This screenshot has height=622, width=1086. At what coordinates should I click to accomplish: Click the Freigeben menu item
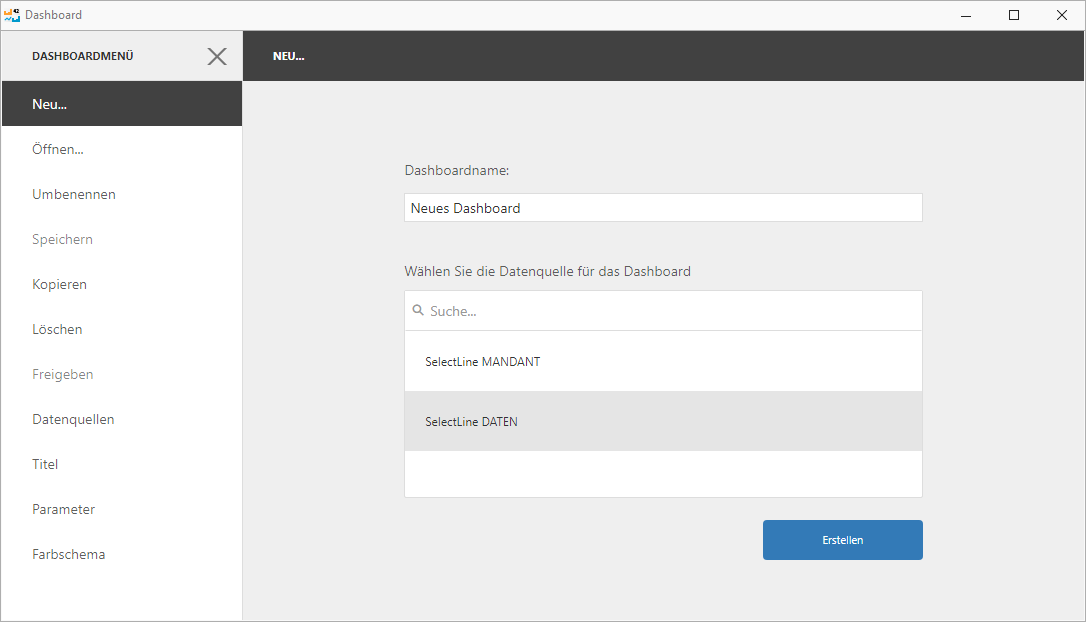[122, 374]
